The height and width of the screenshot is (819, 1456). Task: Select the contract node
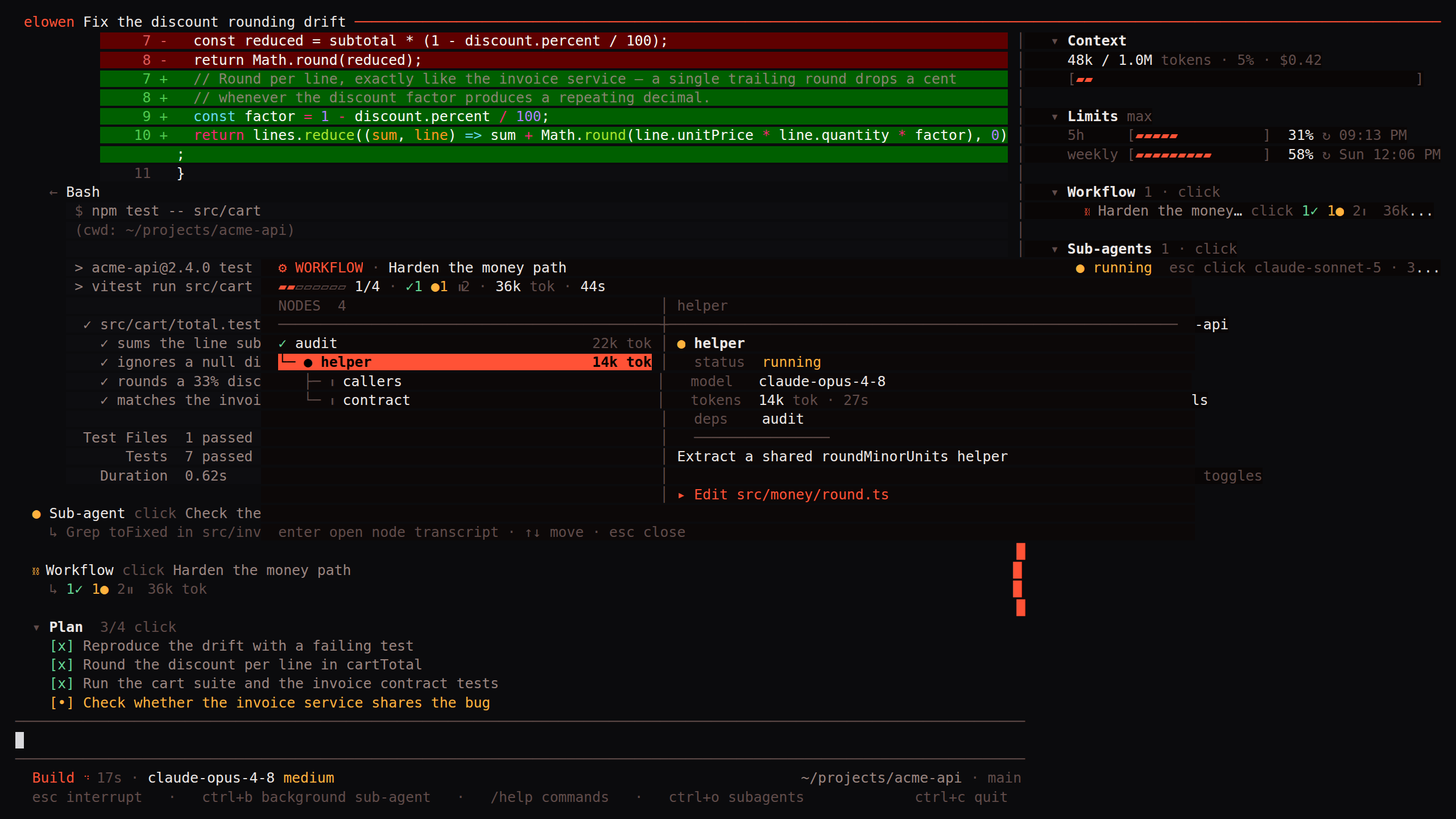(x=465, y=400)
